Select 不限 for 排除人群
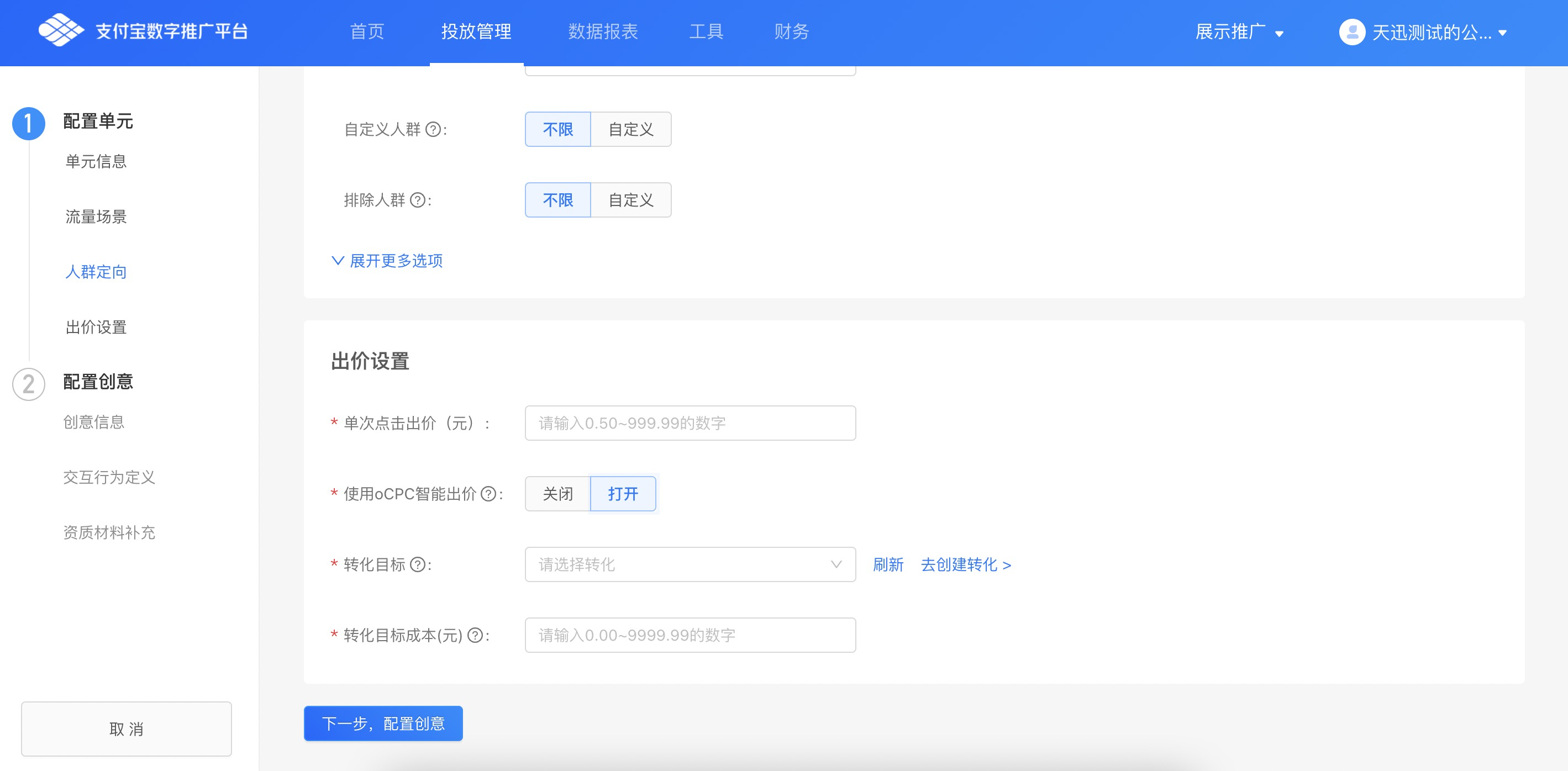Viewport: 1568px width, 771px height. click(x=557, y=199)
